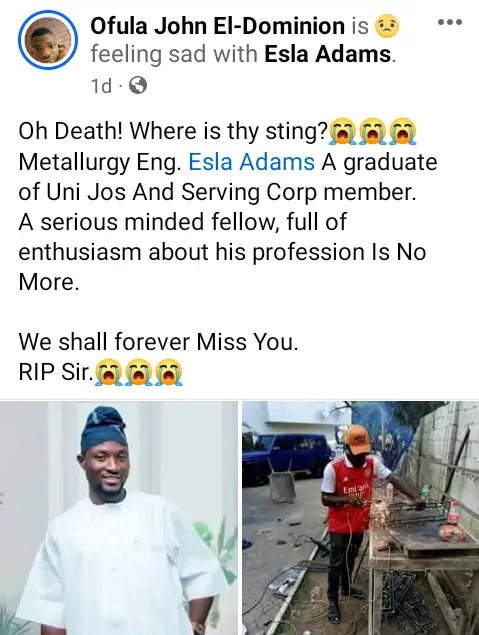Open the three-dot post options menu
Screen dimensions: 479x635
pyautogui.click(x=450, y=22)
